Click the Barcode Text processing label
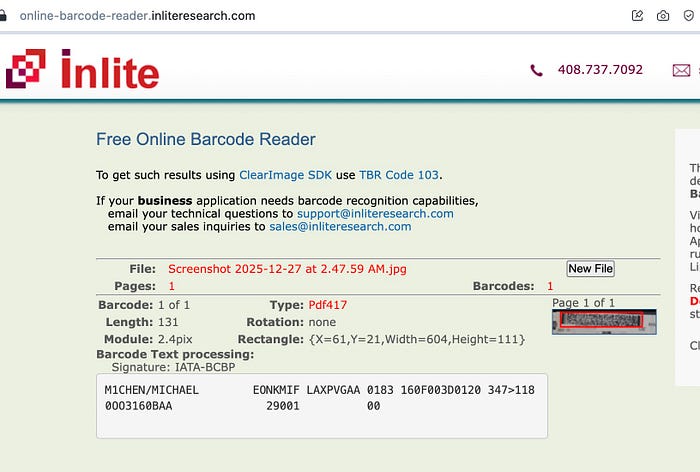Viewport: 700px width, 472px height. coord(175,355)
